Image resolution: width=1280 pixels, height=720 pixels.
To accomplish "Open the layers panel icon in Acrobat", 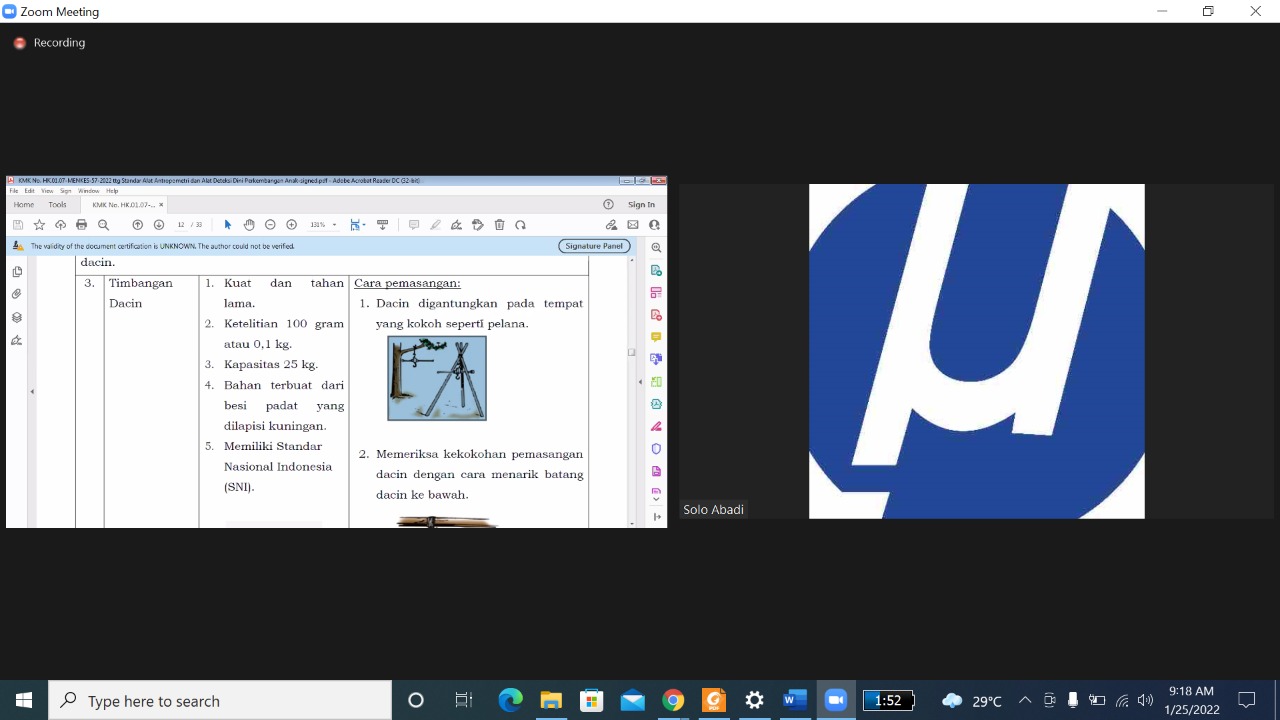I will pos(17,317).
